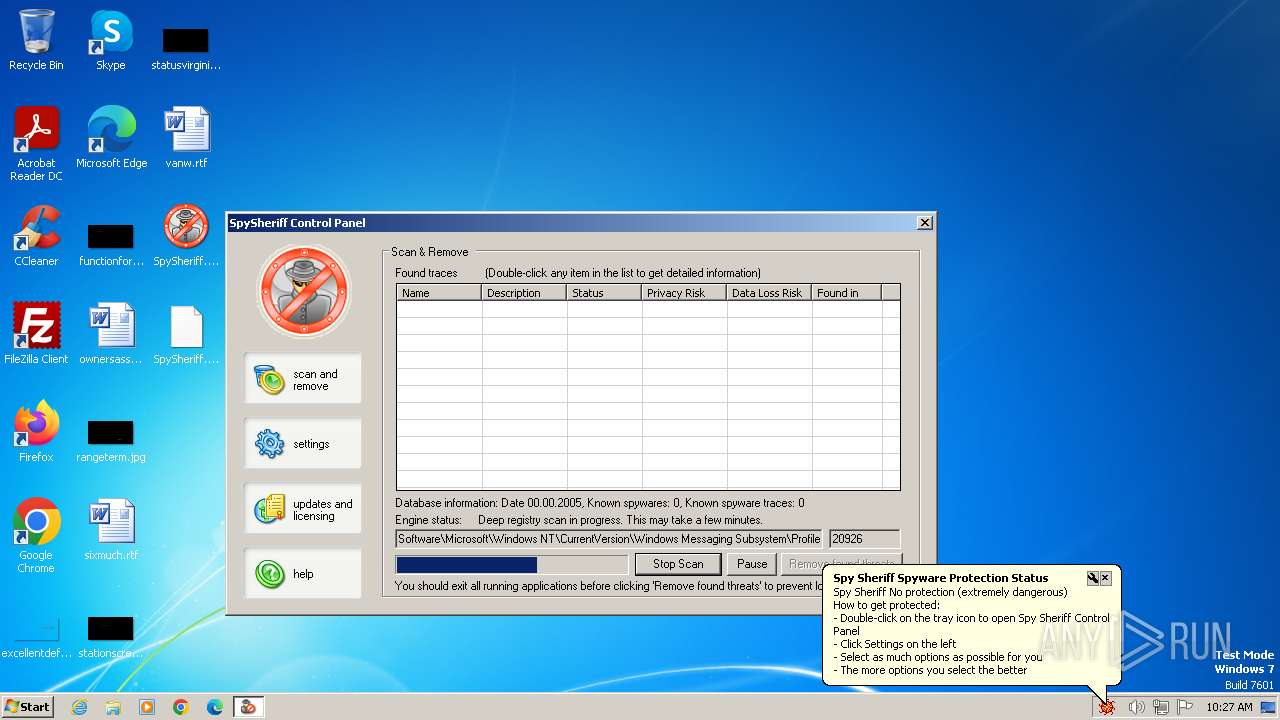
Task: Click the SpySheriff logo image
Action: coord(304,291)
